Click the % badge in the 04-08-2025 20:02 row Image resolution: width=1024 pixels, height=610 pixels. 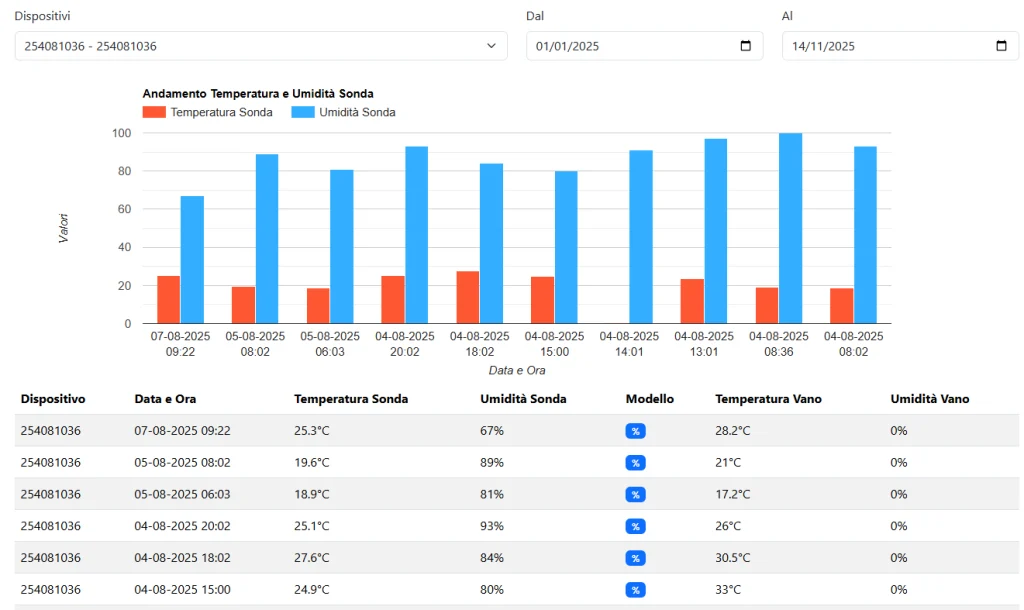coord(635,526)
